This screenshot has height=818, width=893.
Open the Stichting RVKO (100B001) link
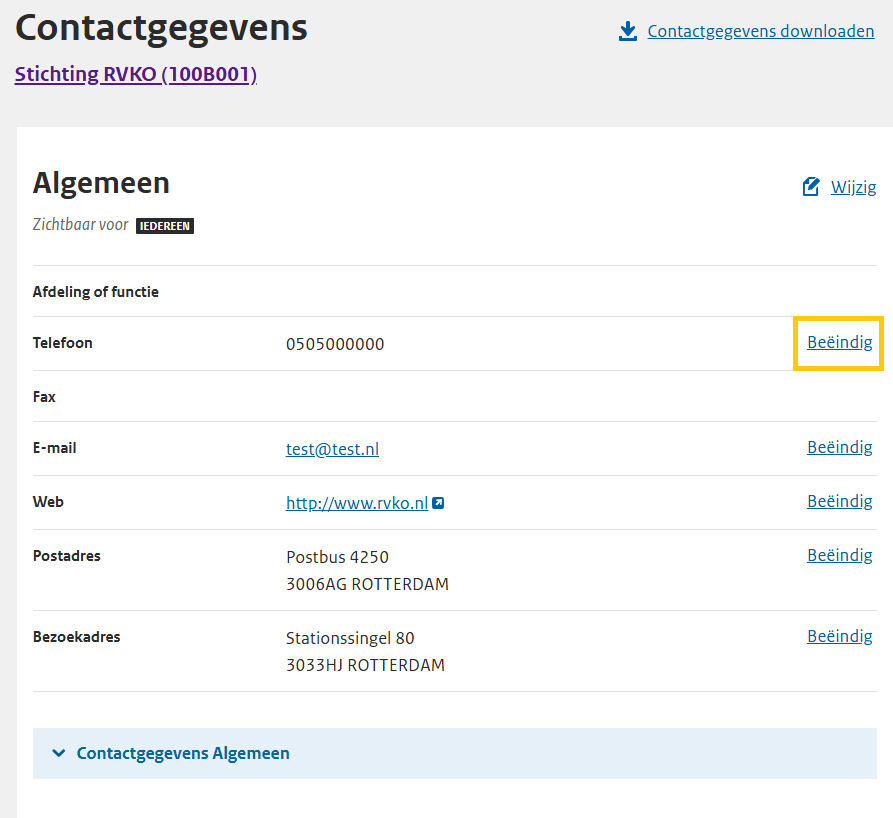pyautogui.click(x=135, y=74)
